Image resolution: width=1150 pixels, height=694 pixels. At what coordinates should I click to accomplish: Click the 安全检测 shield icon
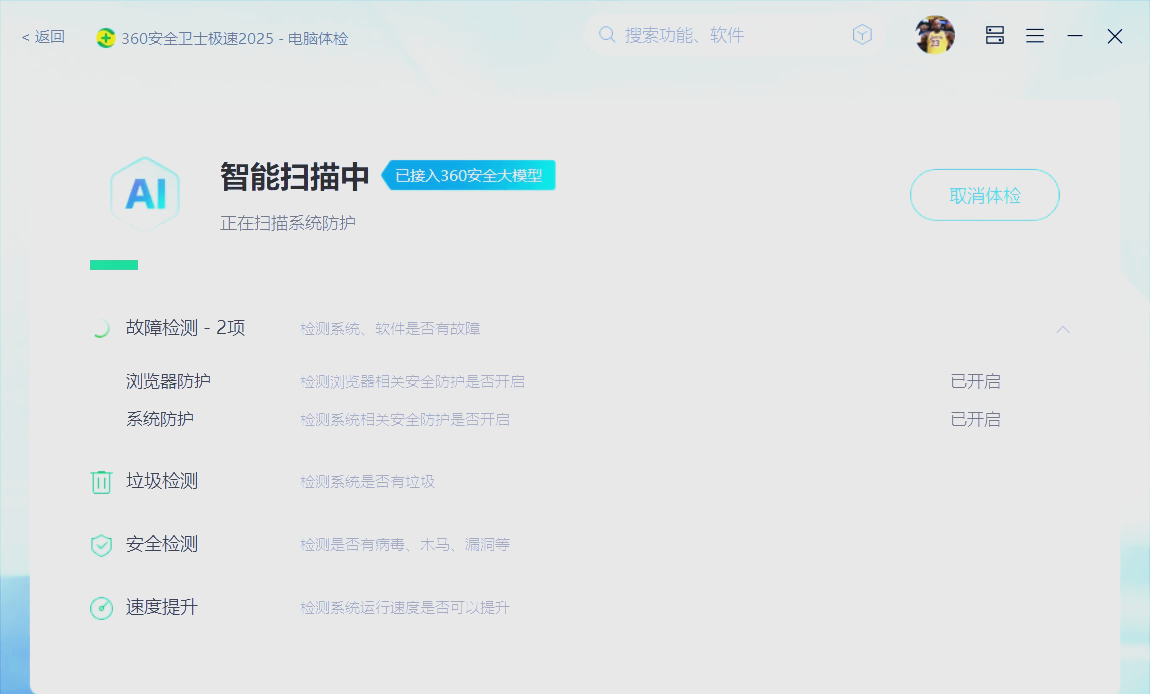(x=101, y=545)
